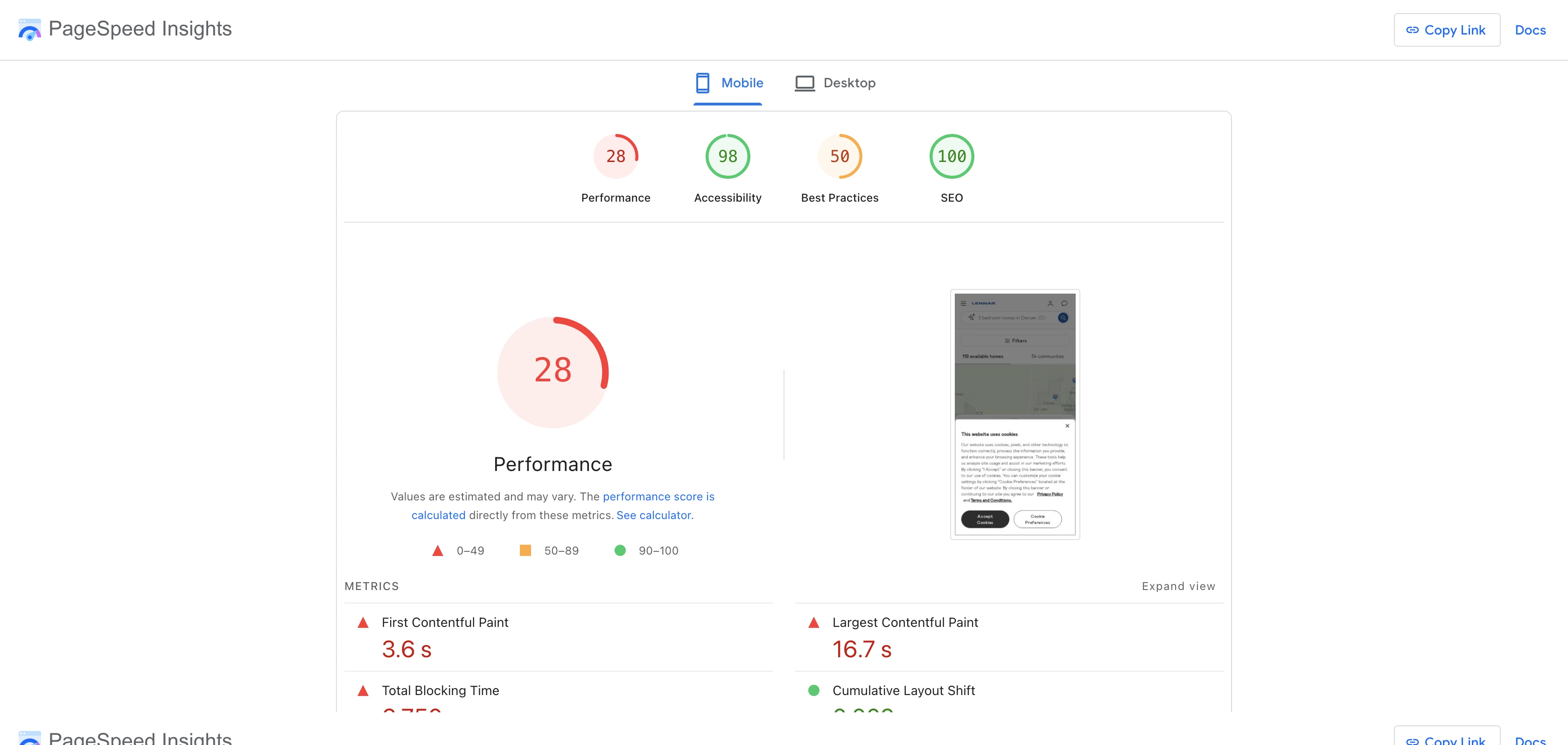This screenshot has width=1568, height=745.
Task: Click the Best Practices gauge showing 50
Action: [840, 156]
